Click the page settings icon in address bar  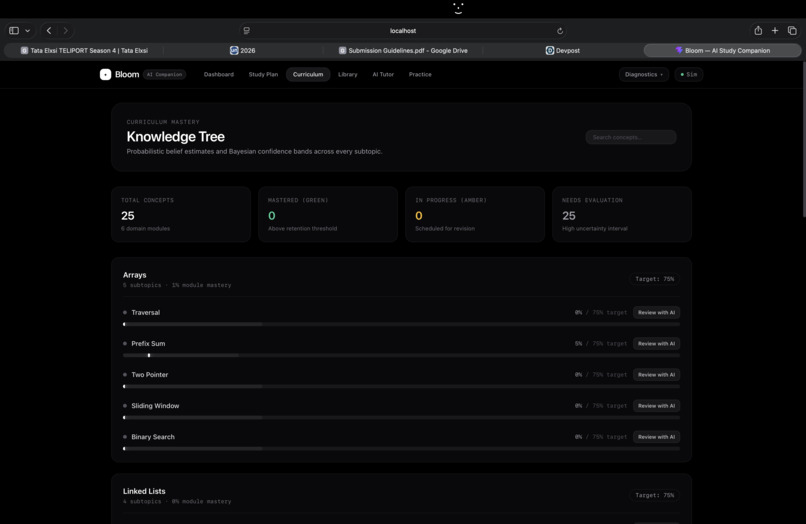(247, 31)
